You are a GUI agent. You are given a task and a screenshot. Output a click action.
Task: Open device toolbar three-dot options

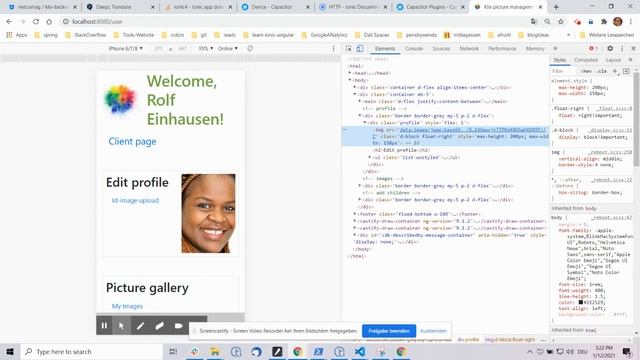pyautogui.click(x=333, y=48)
